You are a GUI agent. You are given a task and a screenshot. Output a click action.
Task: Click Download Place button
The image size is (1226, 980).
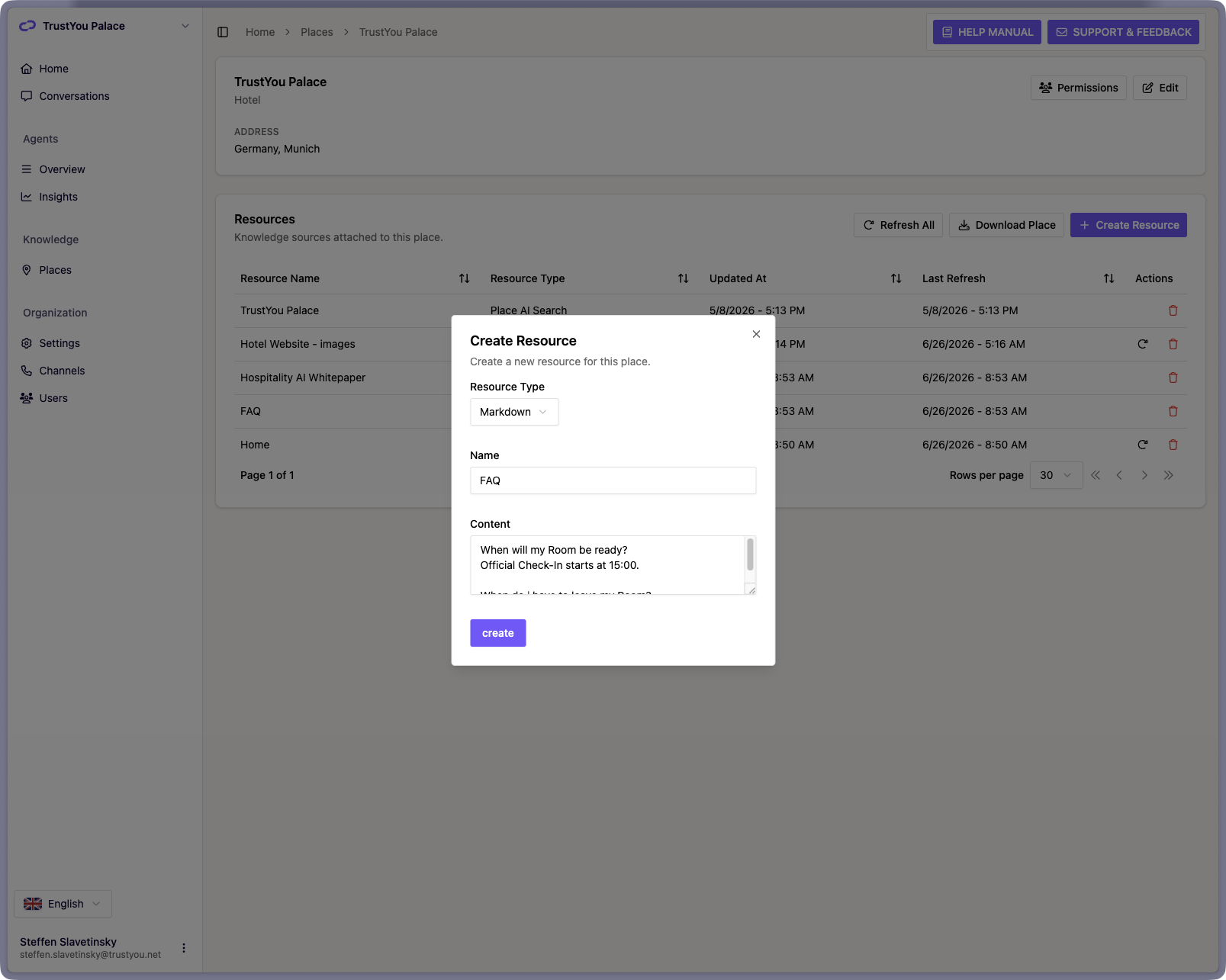pos(1006,225)
